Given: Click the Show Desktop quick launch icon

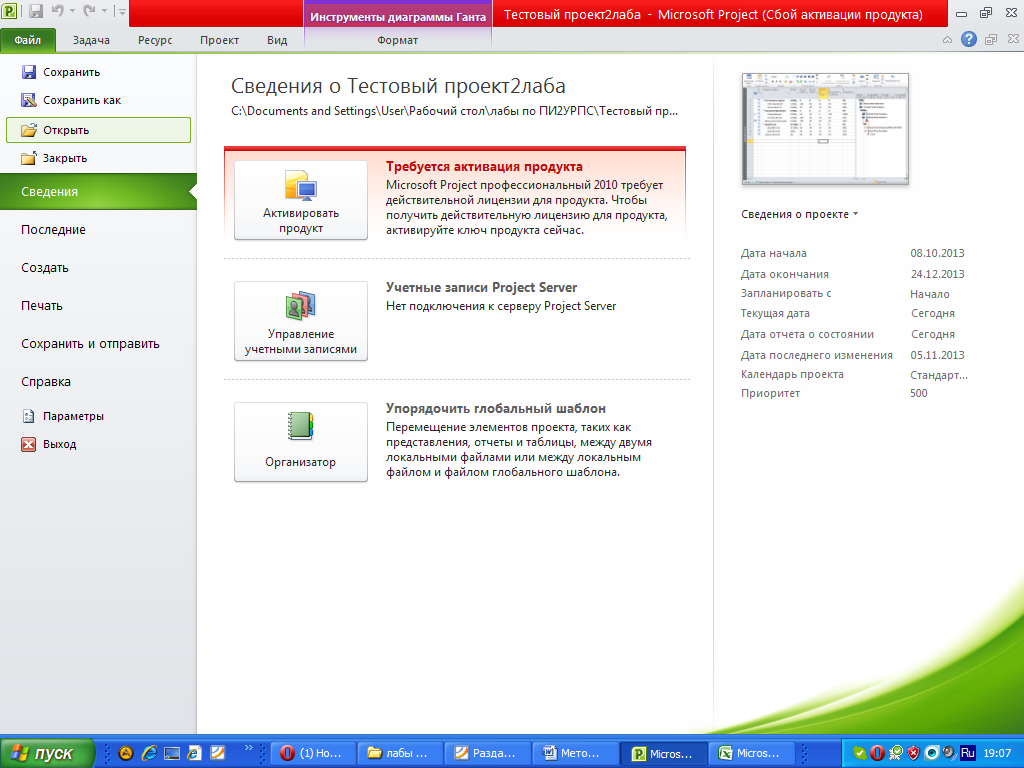Looking at the screenshot, I should pyautogui.click(x=172, y=753).
